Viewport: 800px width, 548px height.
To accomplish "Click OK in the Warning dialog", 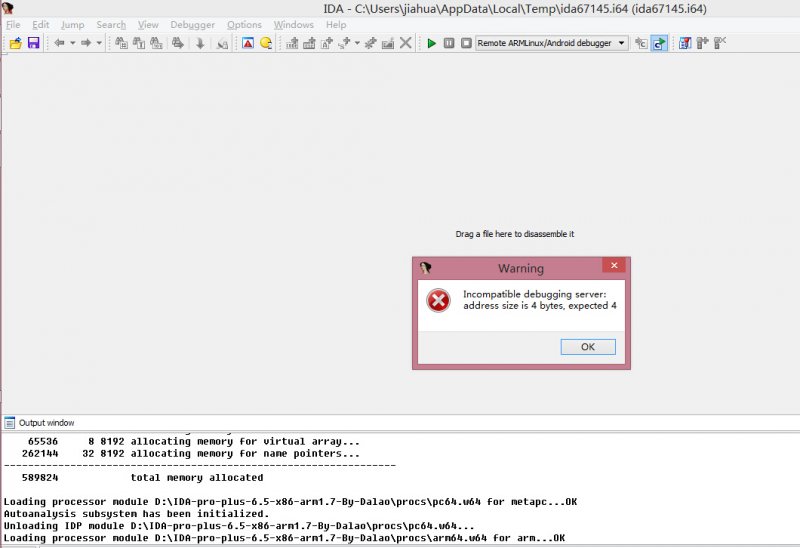I will pyautogui.click(x=588, y=346).
